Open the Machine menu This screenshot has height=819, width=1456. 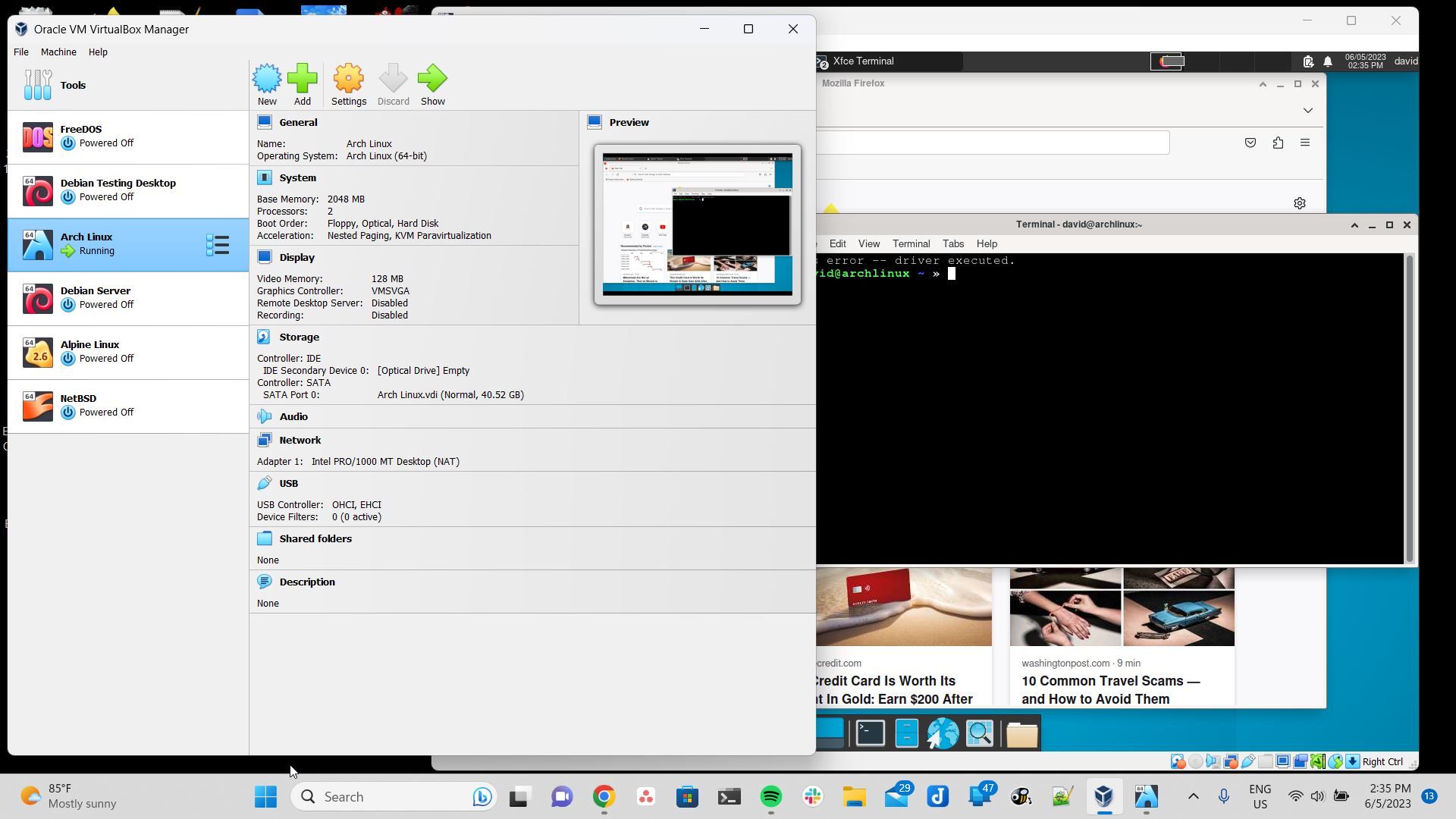(x=58, y=52)
